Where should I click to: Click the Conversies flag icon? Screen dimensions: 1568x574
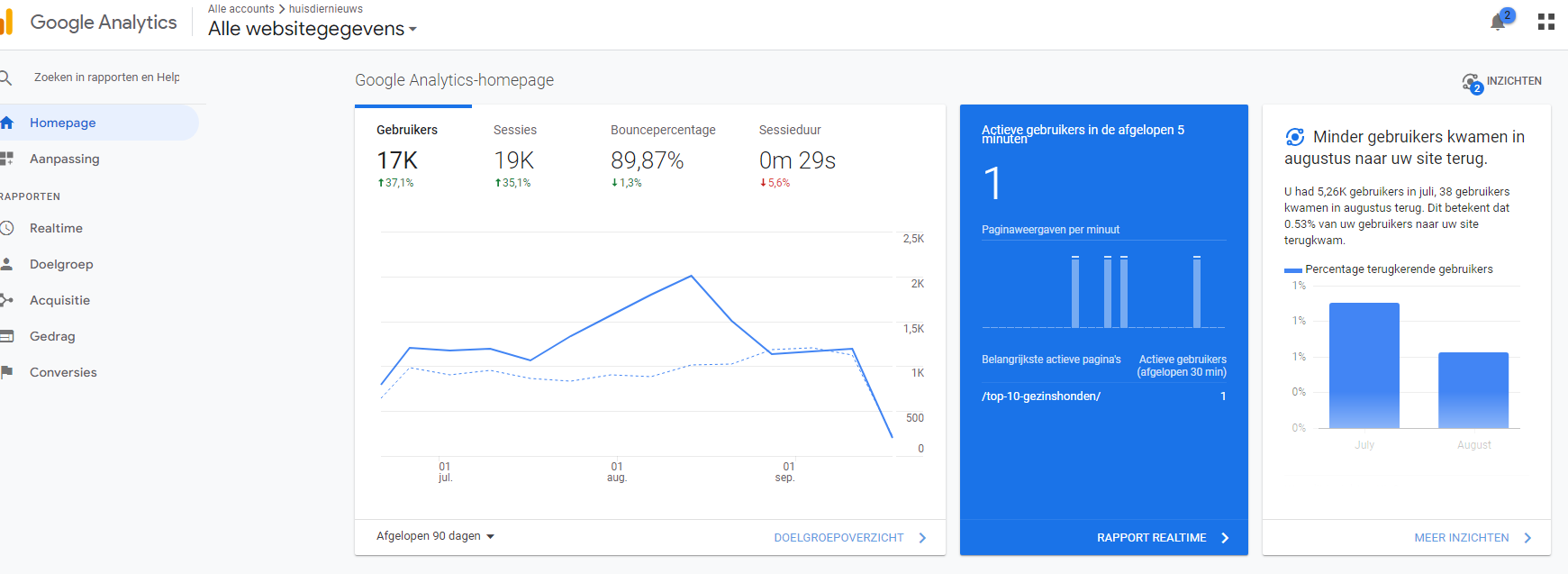pyautogui.click(x=6, y=372)
